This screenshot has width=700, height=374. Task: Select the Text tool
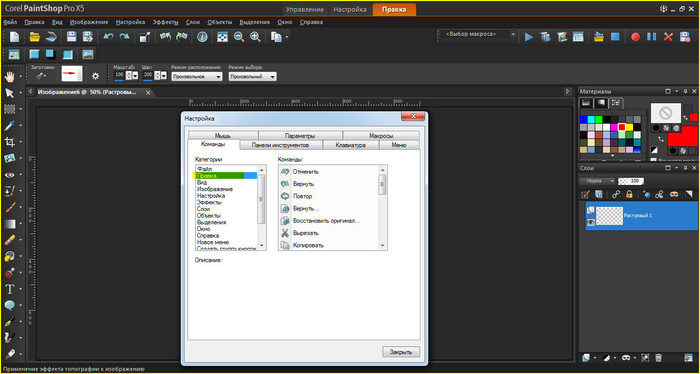(x=9, y=289)
